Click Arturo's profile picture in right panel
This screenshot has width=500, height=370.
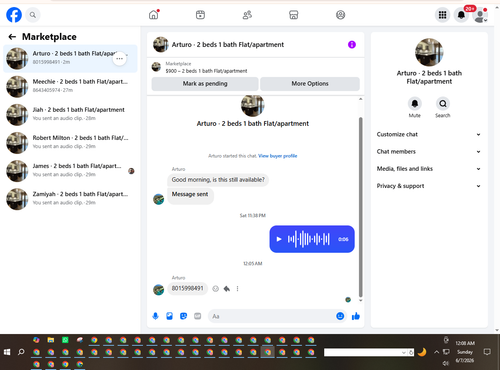click(x=429, y=52)
